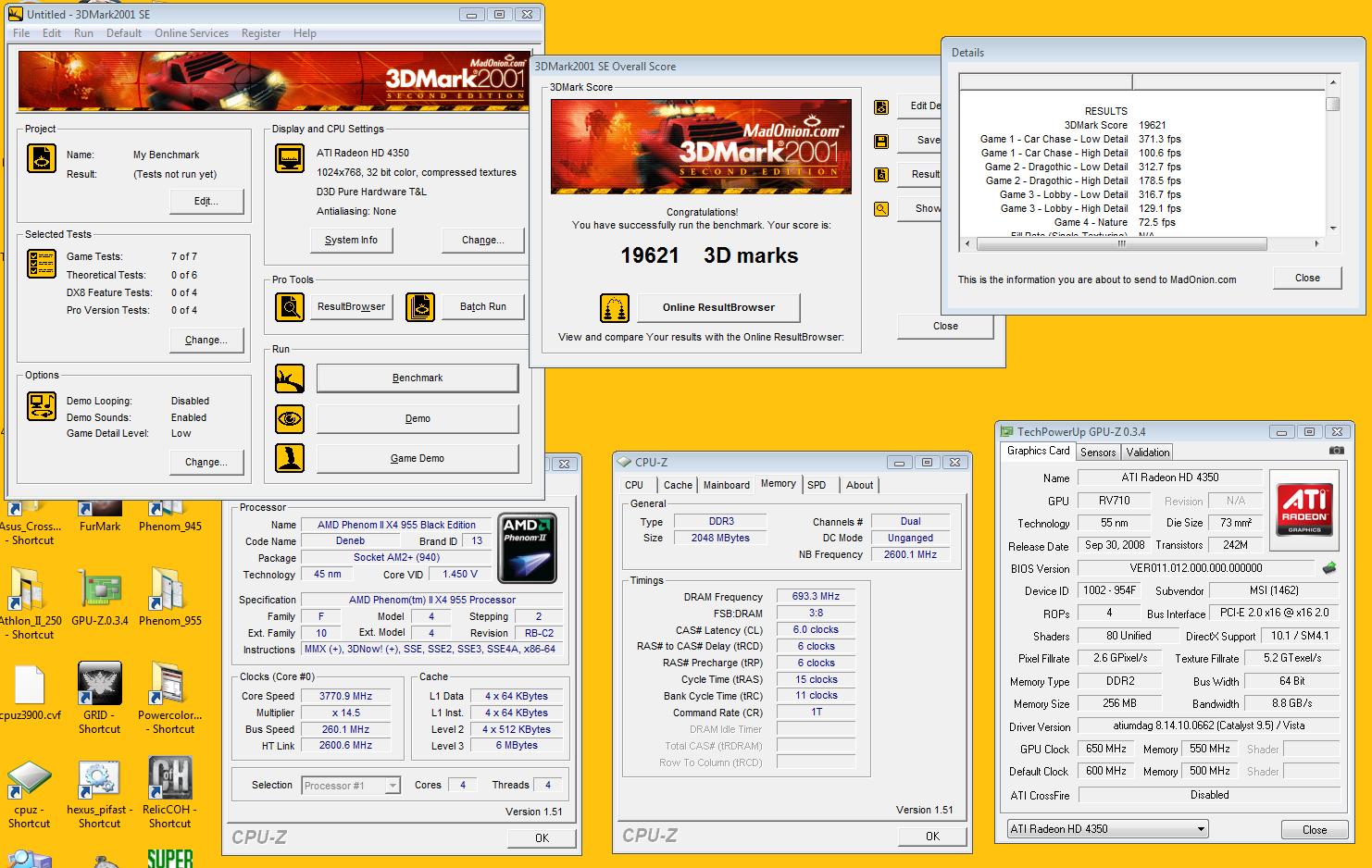Click the Options settings icon in 3DMark

(42, 406)
